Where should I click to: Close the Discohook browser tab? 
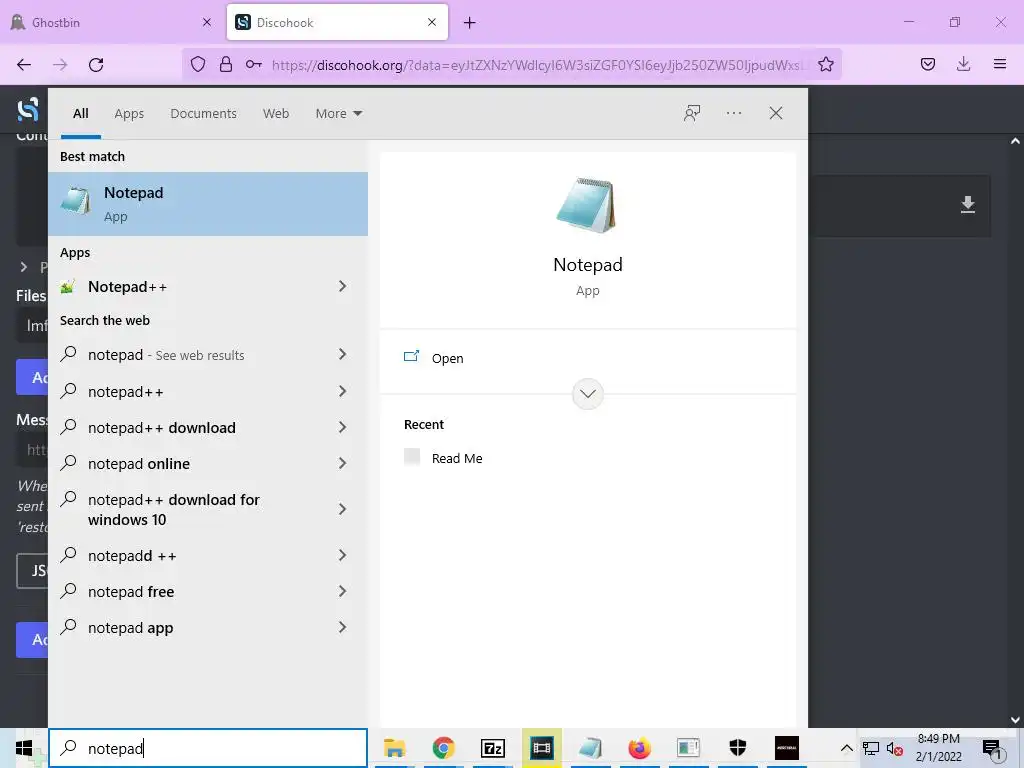click(432, 22)
